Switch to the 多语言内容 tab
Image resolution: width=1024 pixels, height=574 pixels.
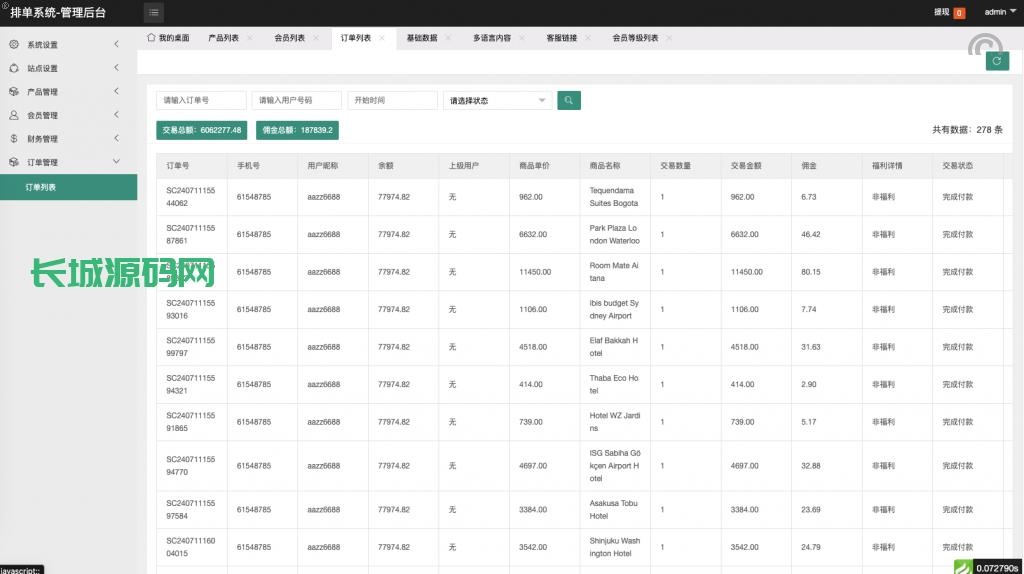coord(492,38)
